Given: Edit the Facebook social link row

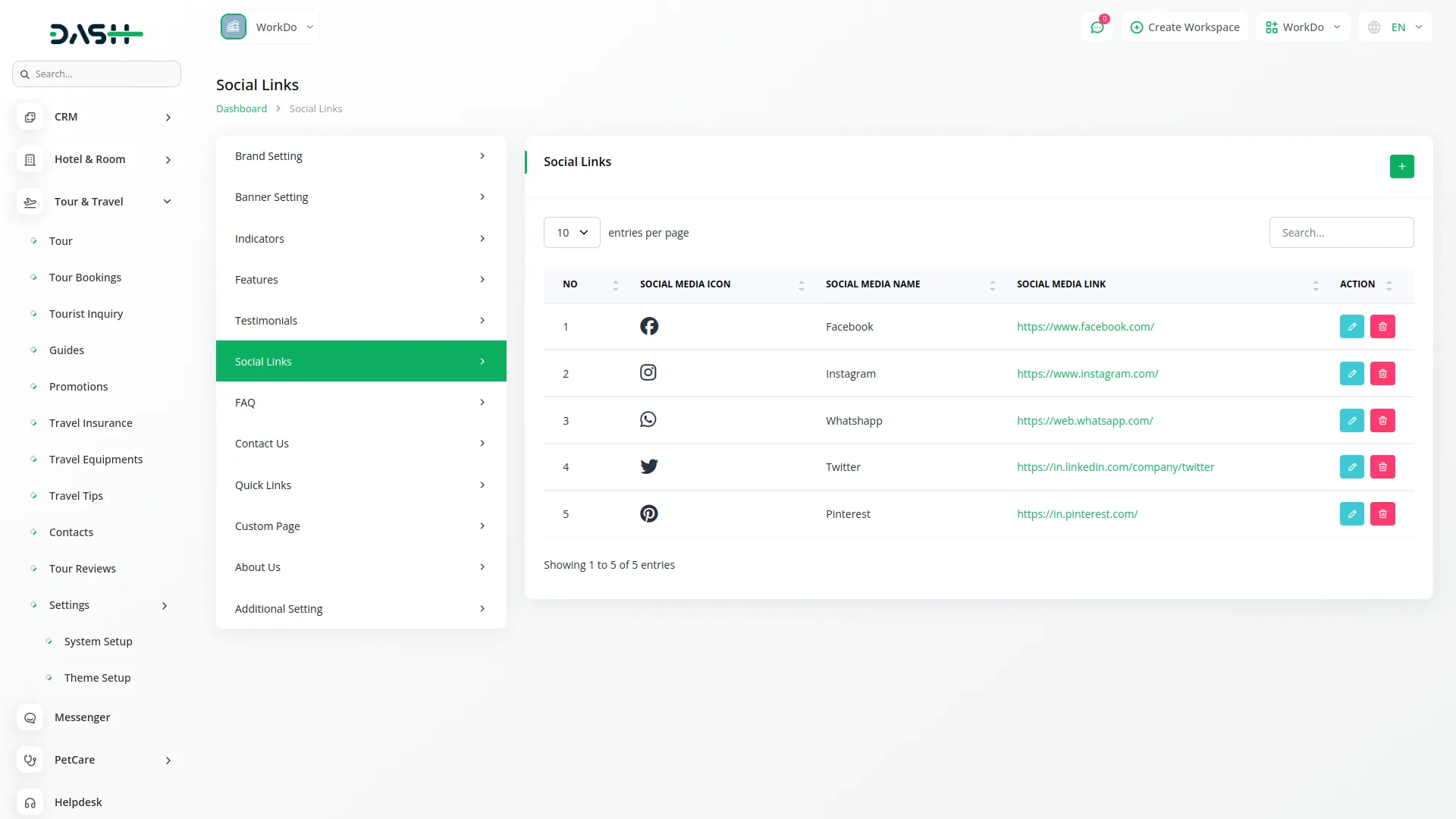Looking at the screenshot, I should coord(1351,327).
